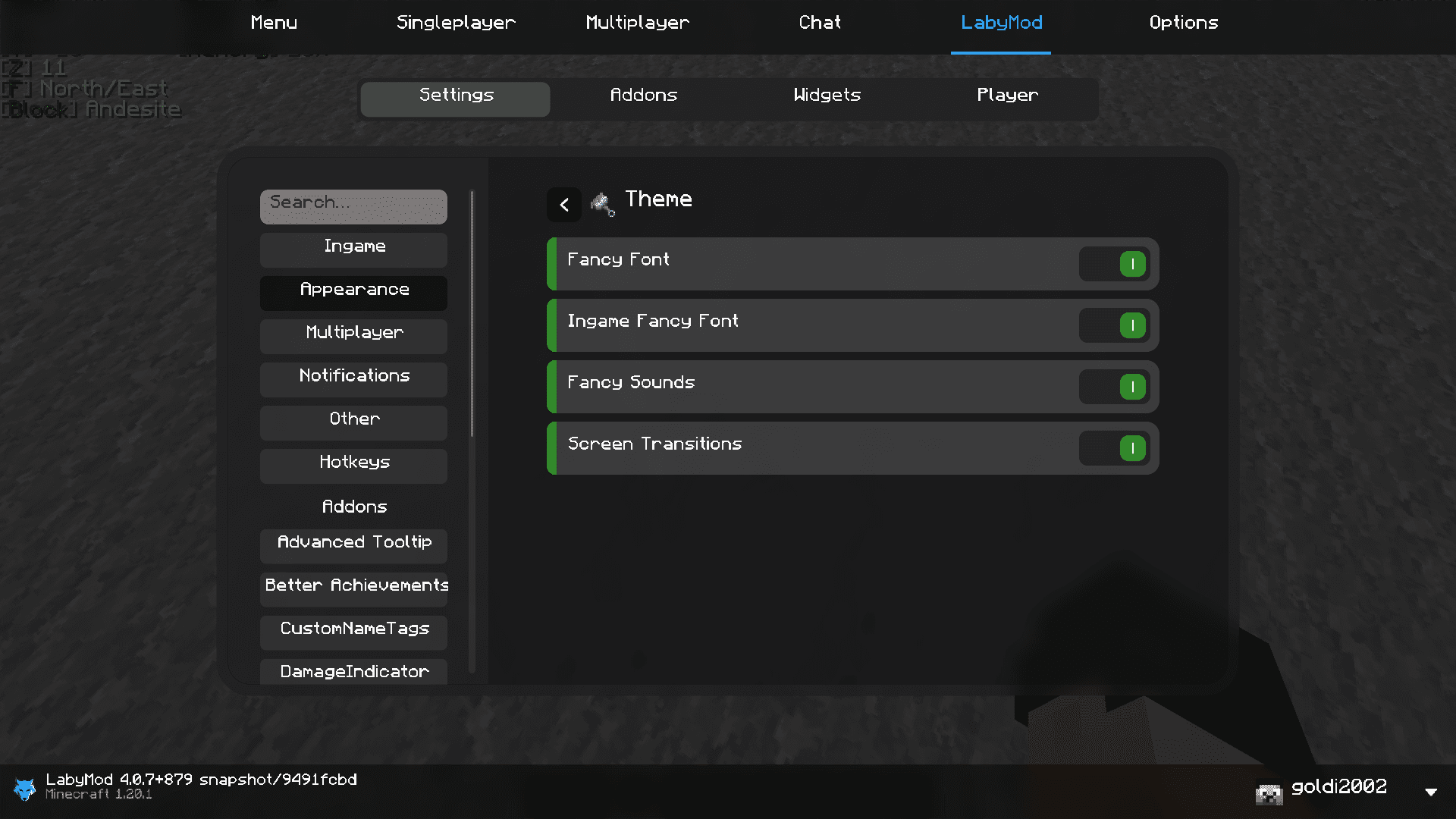Switch to the top Addons sub-tab
Viewport: 1456px width, 819px height.
pyautogui.click(x=643, y=96)
